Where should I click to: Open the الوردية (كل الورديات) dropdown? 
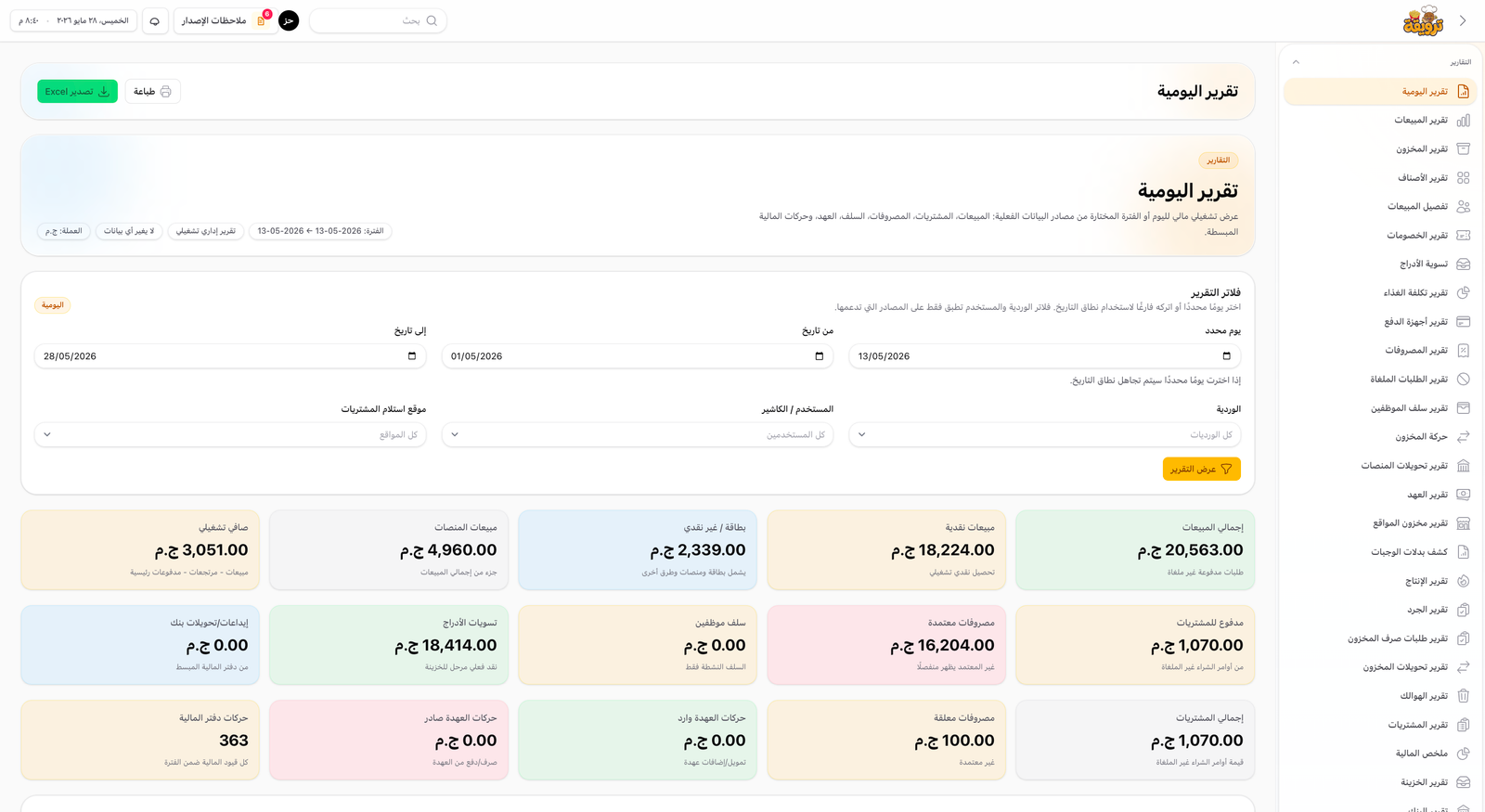tap(1044, 434)
